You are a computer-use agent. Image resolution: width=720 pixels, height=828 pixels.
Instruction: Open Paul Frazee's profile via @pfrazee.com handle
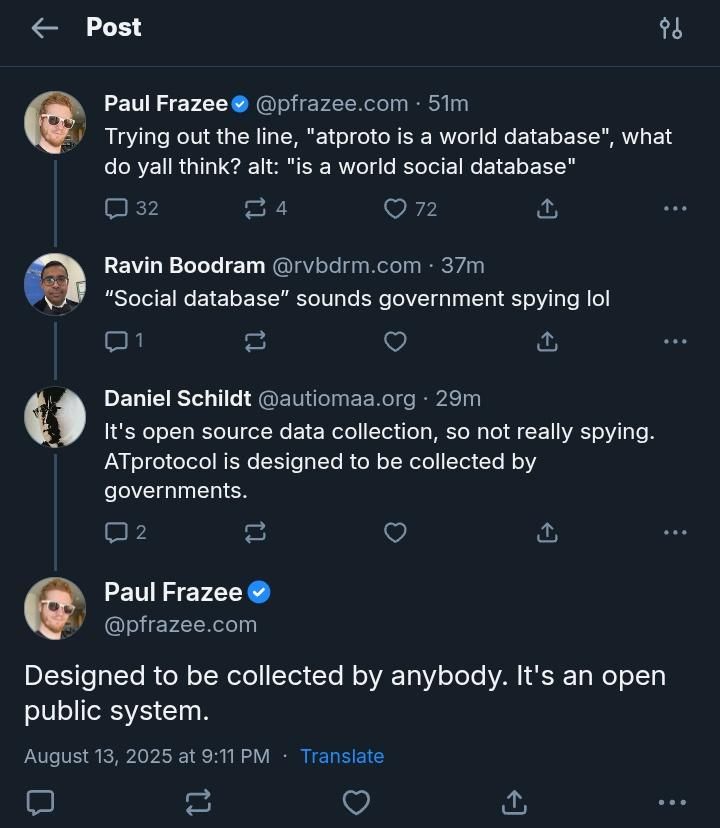pyautogui.click(x=180, y=624)
